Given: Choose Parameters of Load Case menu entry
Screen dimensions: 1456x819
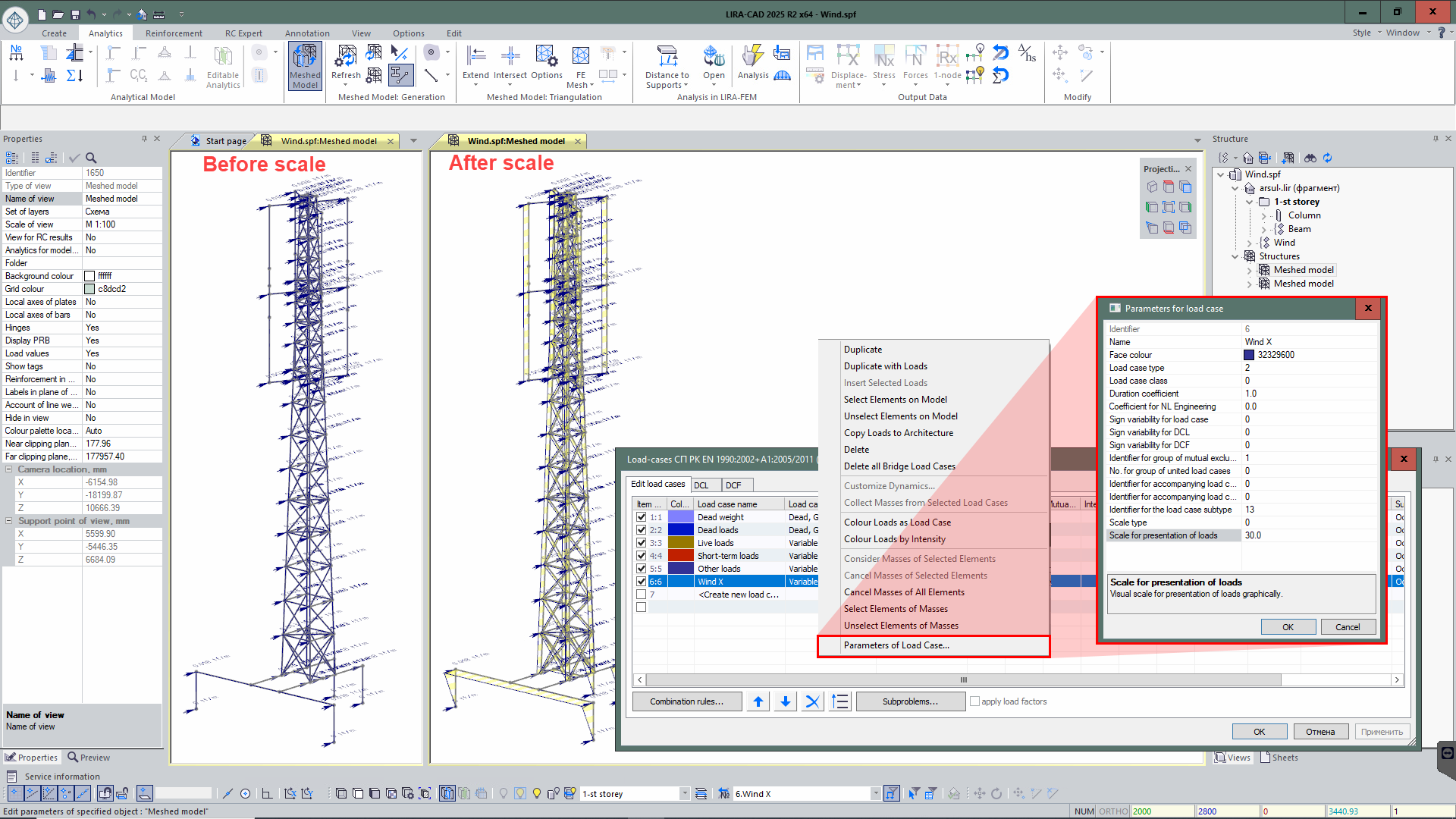Looking at the screenshot, I should click(x=896, y=645).
